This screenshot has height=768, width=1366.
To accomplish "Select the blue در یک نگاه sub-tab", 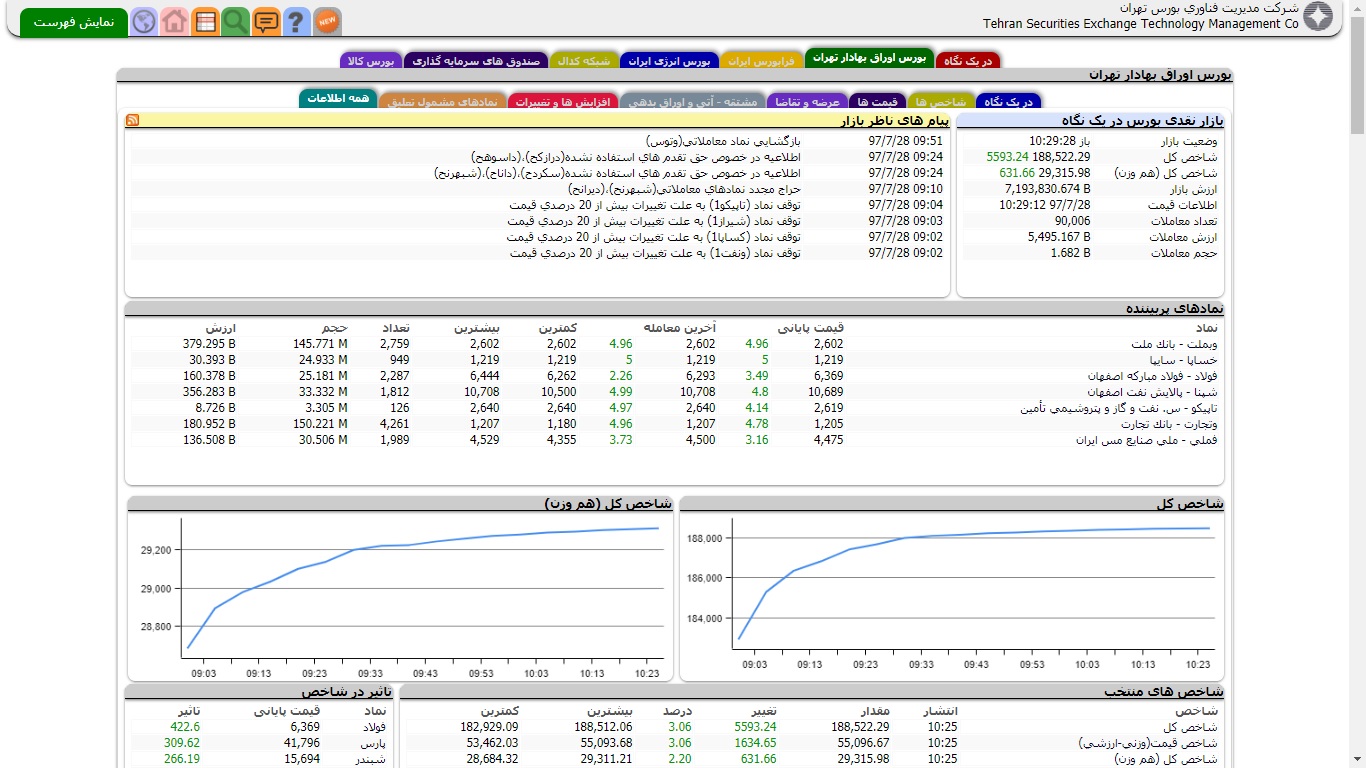I will 1008,101.
